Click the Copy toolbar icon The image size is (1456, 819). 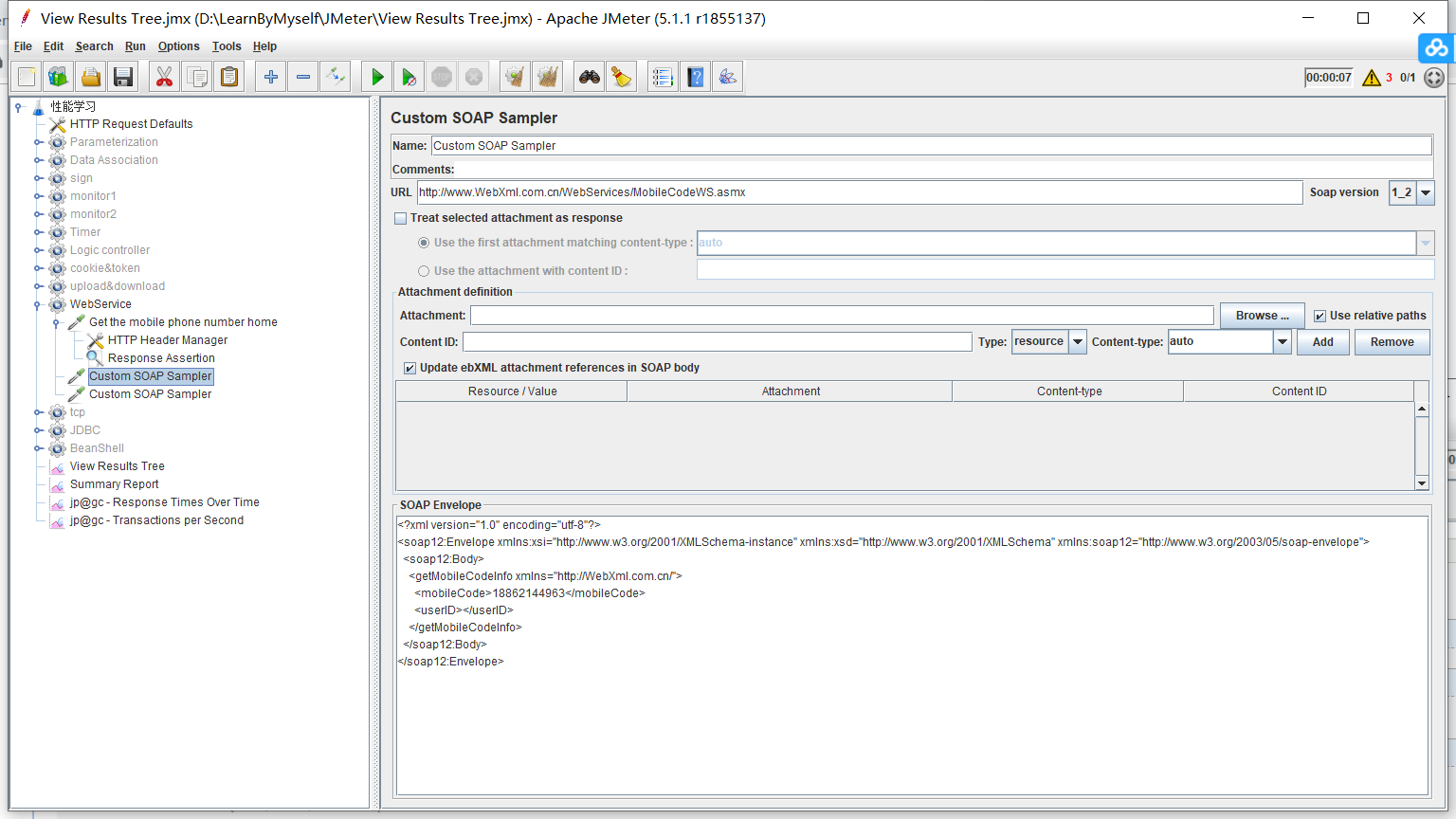click(x=197, y=77)
